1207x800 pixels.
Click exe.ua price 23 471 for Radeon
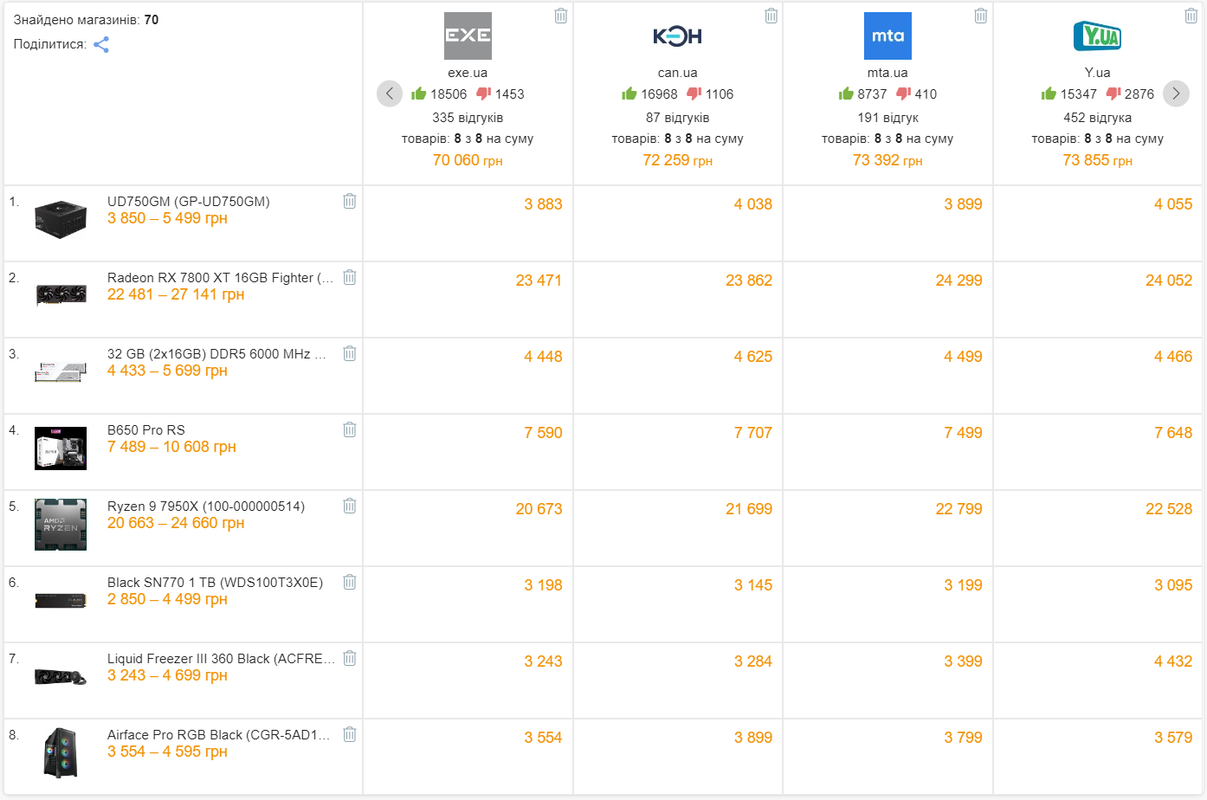539,281
